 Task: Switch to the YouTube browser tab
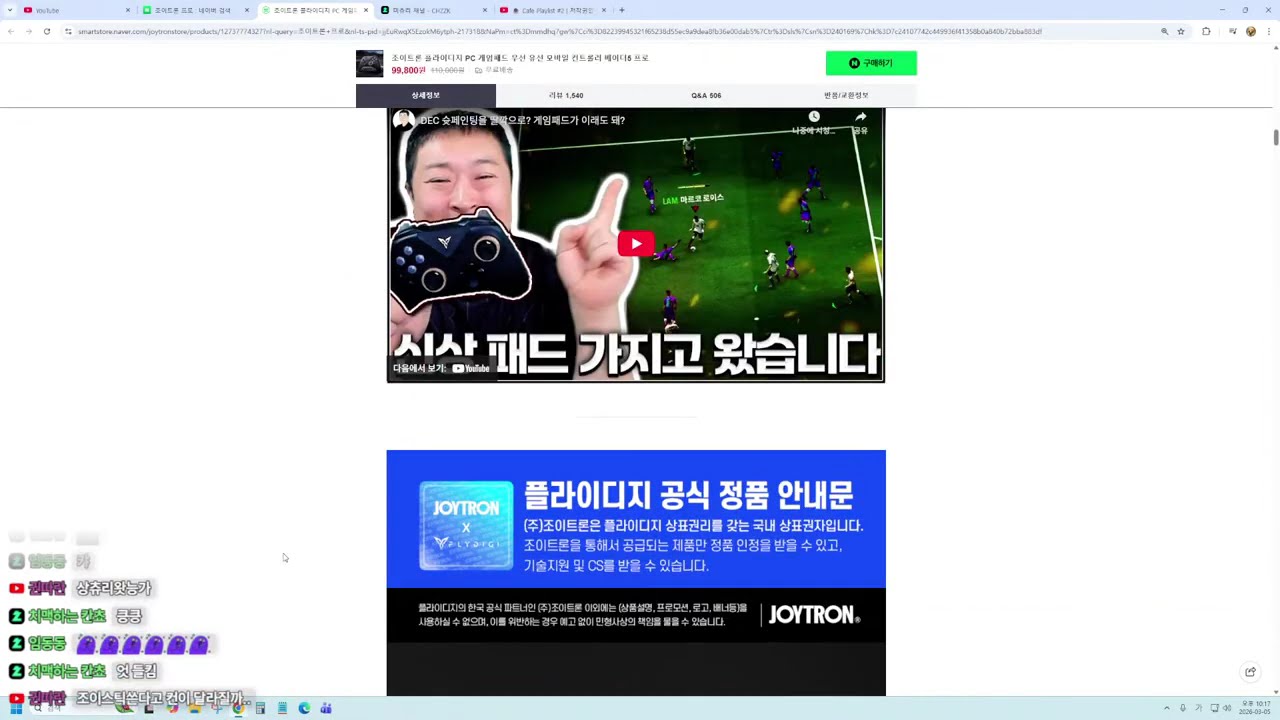click(x=75, y=10)
